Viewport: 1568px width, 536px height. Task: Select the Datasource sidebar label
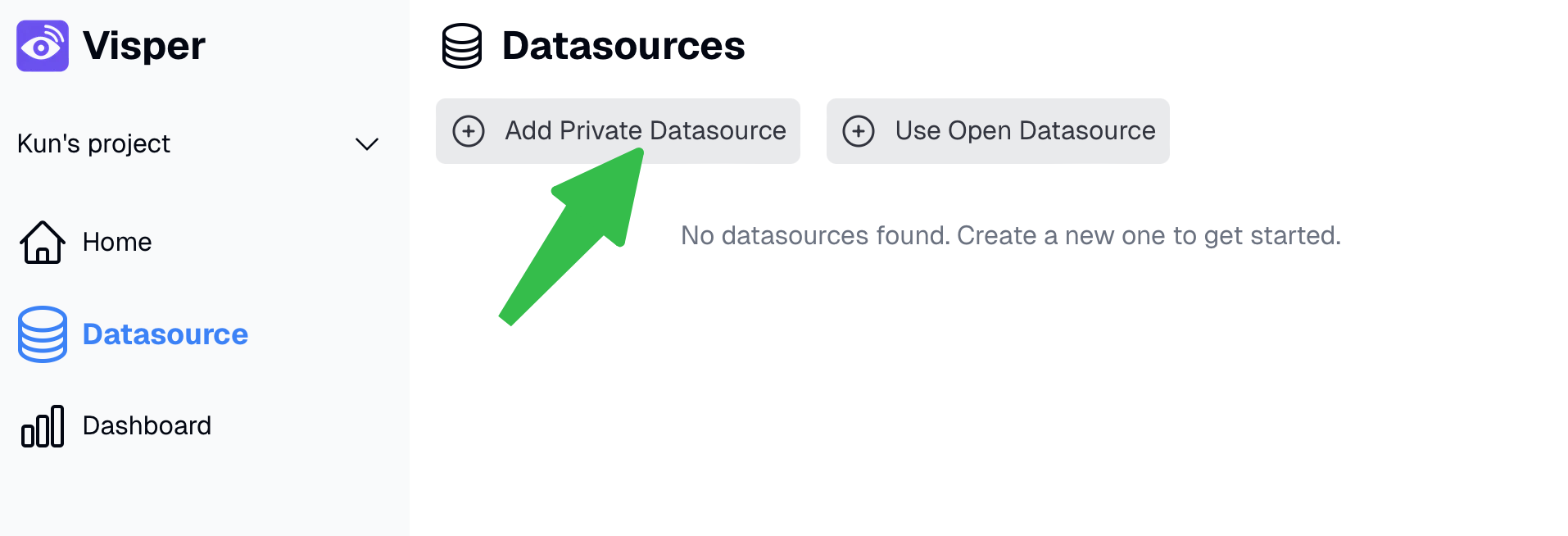pyautogui.click(x=165, y=334)
